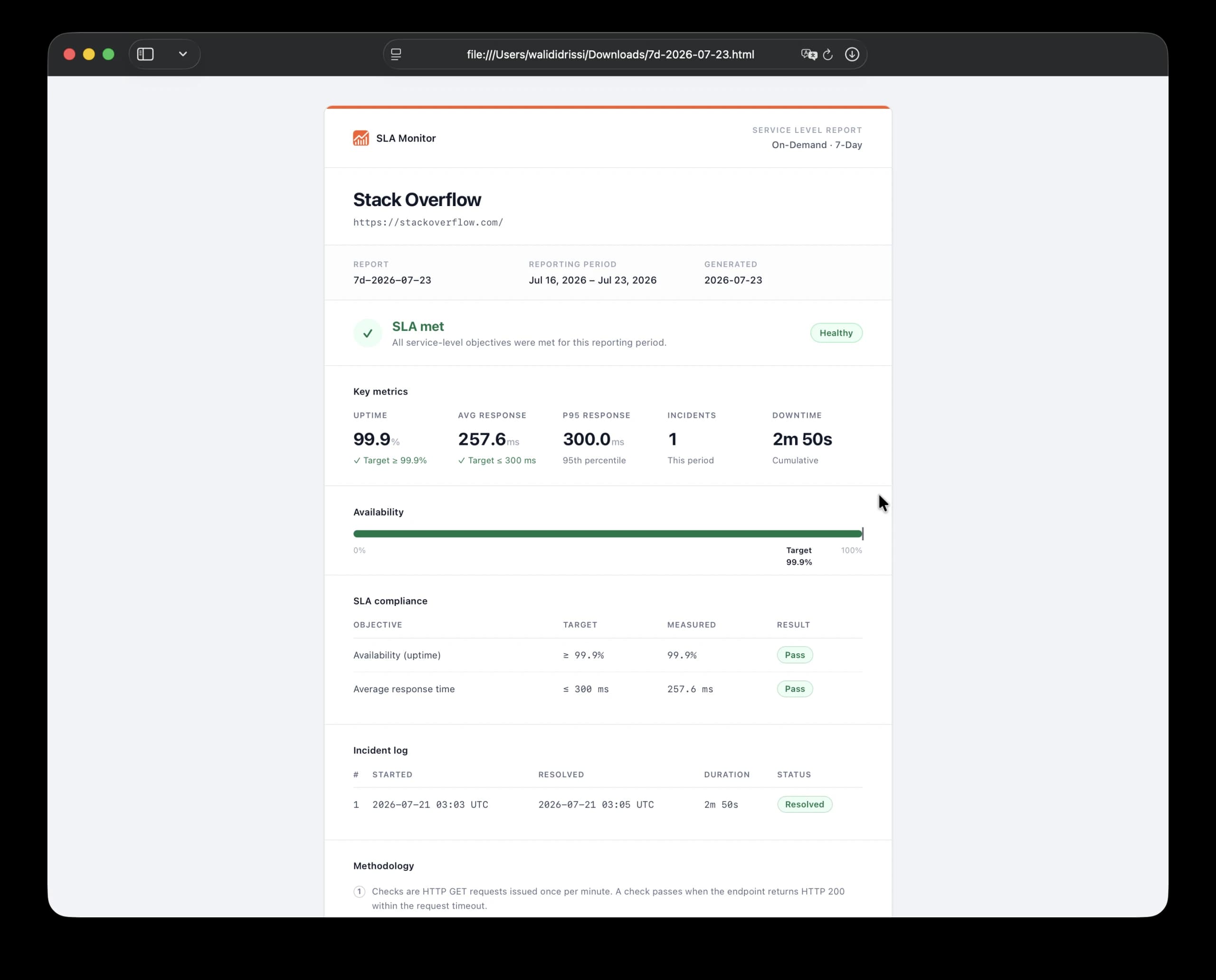Click the translate icon in address bar
This screenshot has height=980, width=1216.
(x=809, y=54)
